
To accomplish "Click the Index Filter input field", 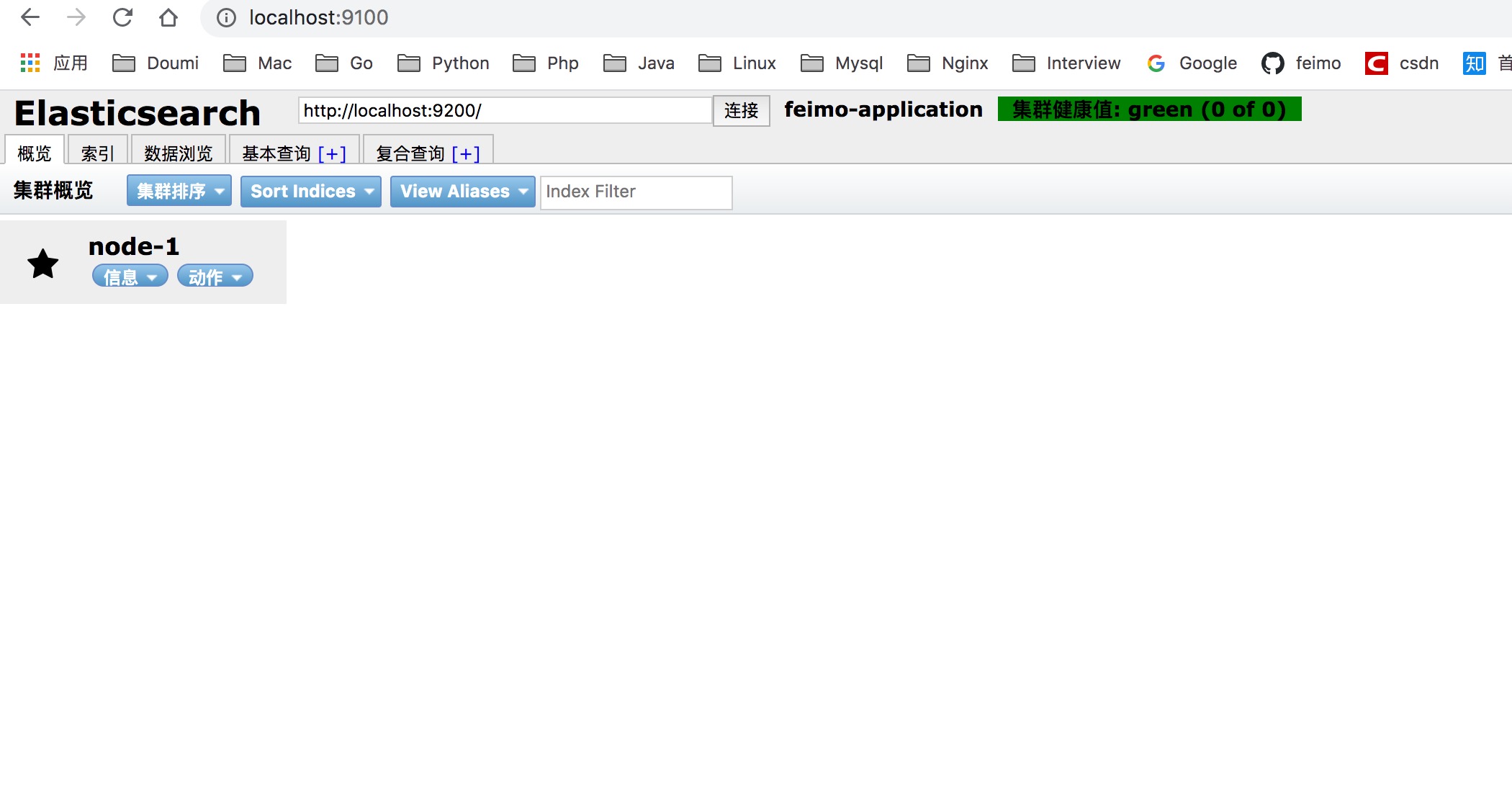I will tap(636, 192).
